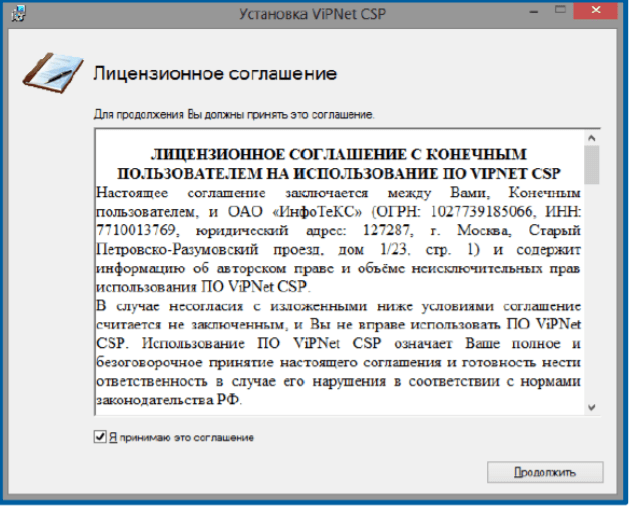Click the "Я принимаю это соглашение" label text
This screenshot has width=630, height=508.
pos(181,437)
